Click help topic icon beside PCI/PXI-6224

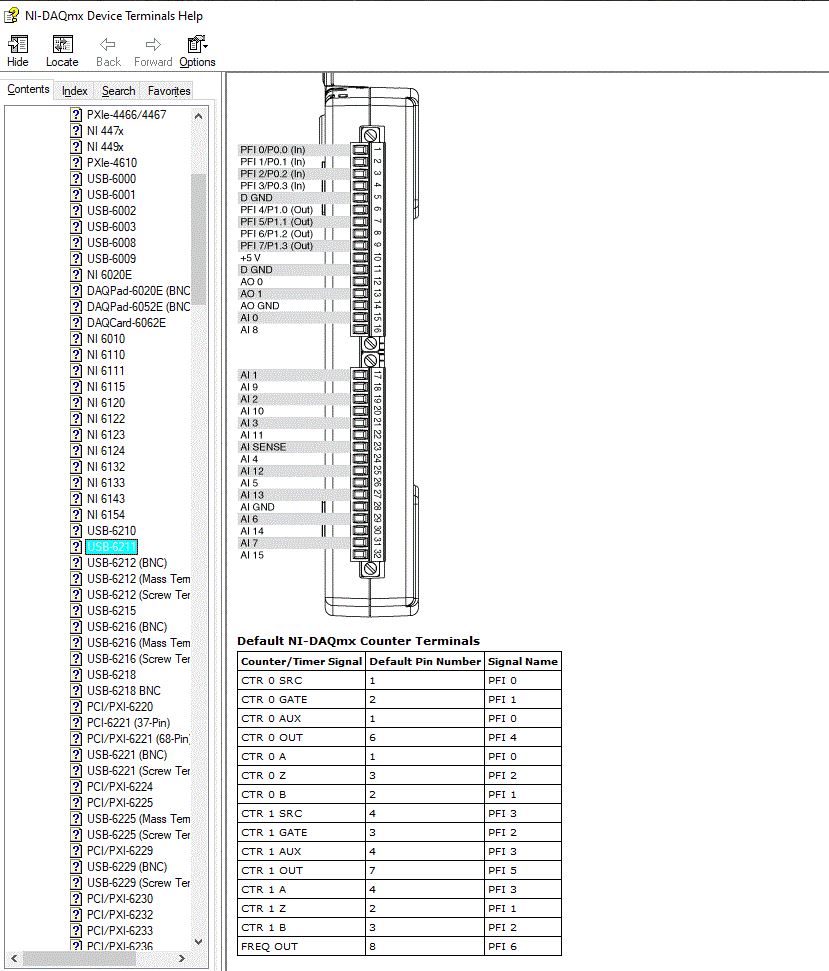click(76, 786)
